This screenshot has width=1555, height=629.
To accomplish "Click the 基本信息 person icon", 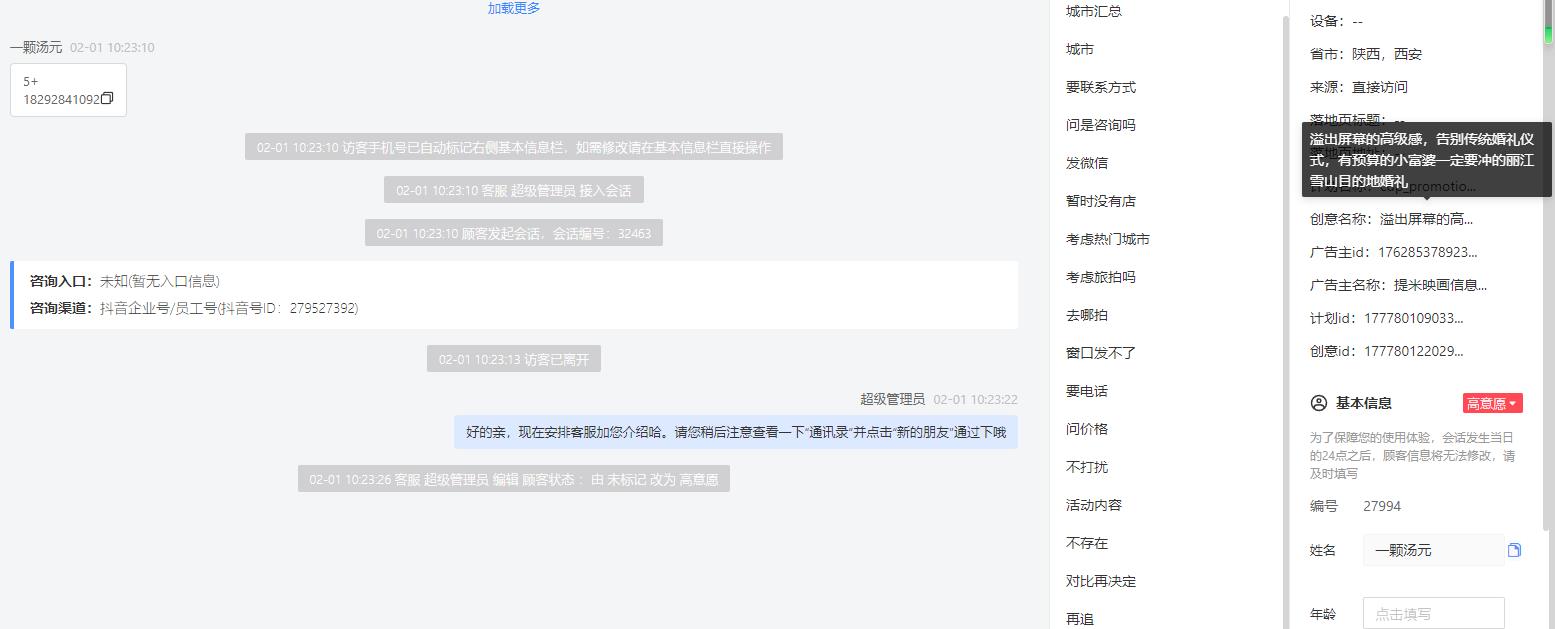I will (1318, 403).
